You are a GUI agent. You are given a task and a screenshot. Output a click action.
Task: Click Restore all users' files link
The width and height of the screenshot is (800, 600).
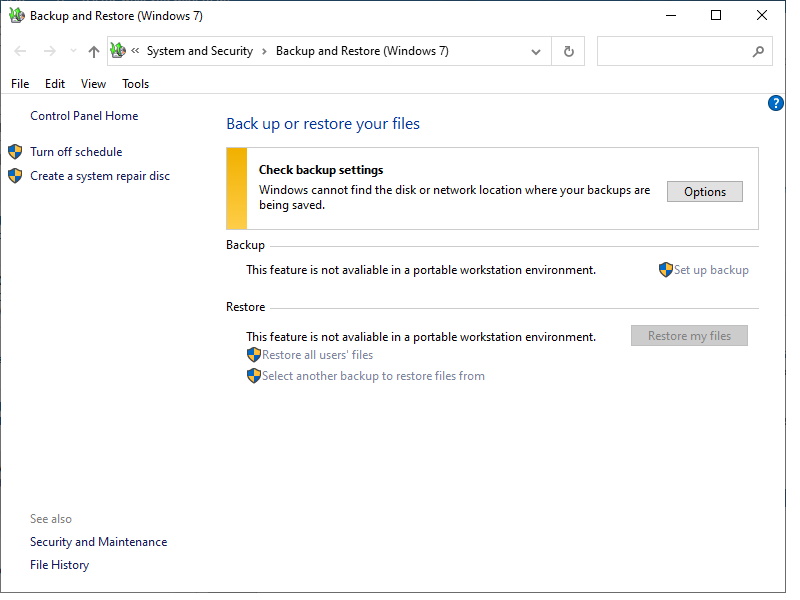[x=317, y=356]
